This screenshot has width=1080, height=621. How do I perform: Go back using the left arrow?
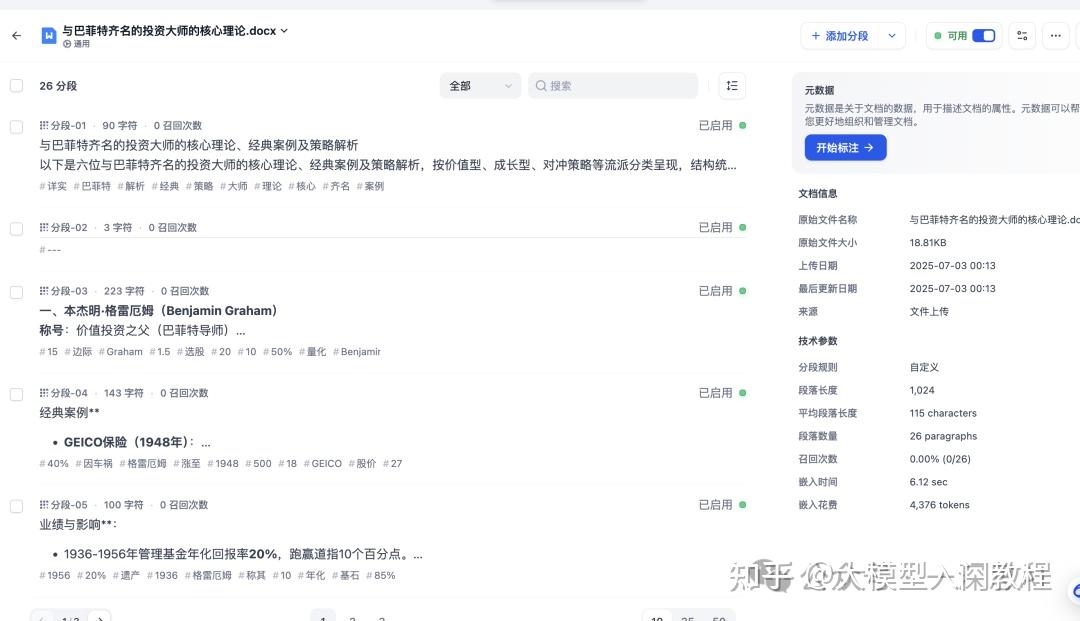17,36
